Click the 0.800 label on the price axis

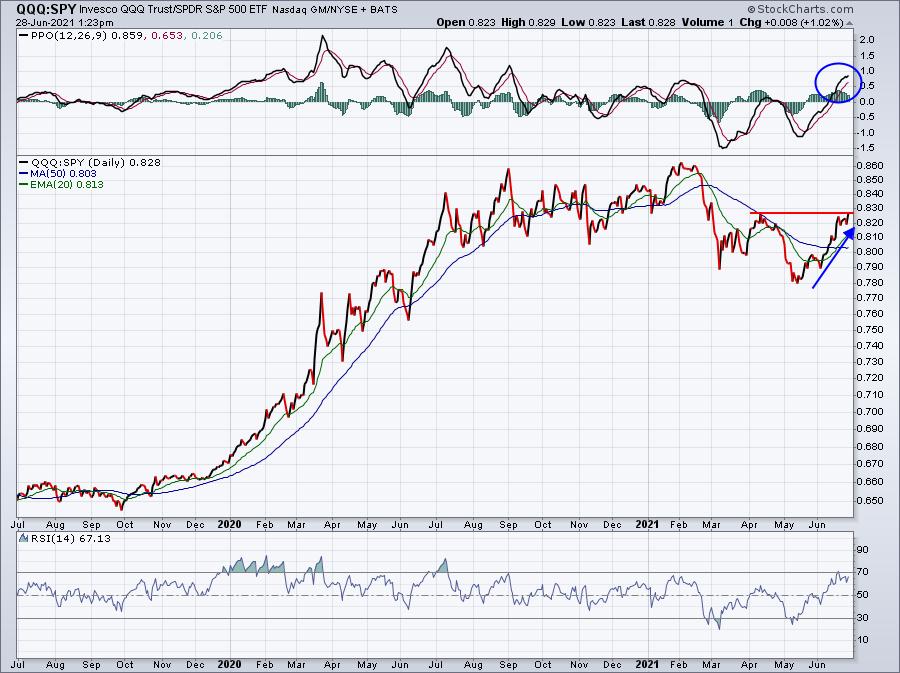coord(870,252)
